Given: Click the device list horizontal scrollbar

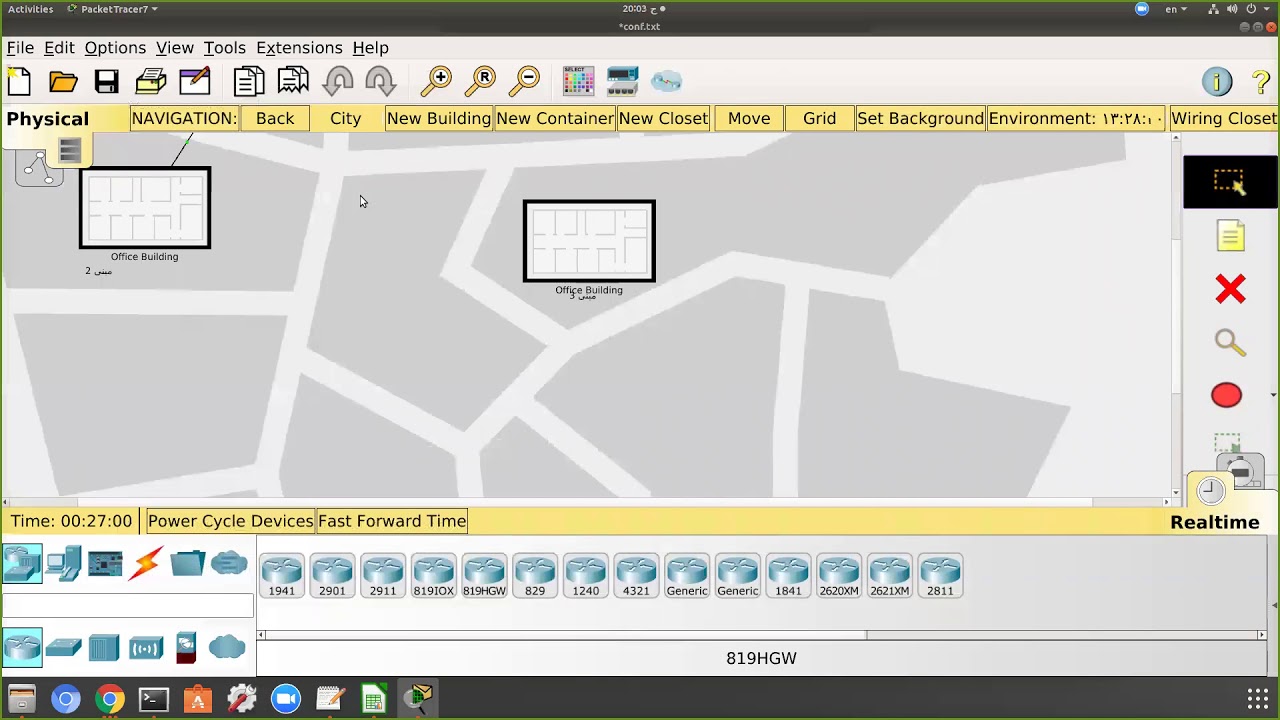Looking at the screenshot, I should pyautogui.click(x=761, y=635).
